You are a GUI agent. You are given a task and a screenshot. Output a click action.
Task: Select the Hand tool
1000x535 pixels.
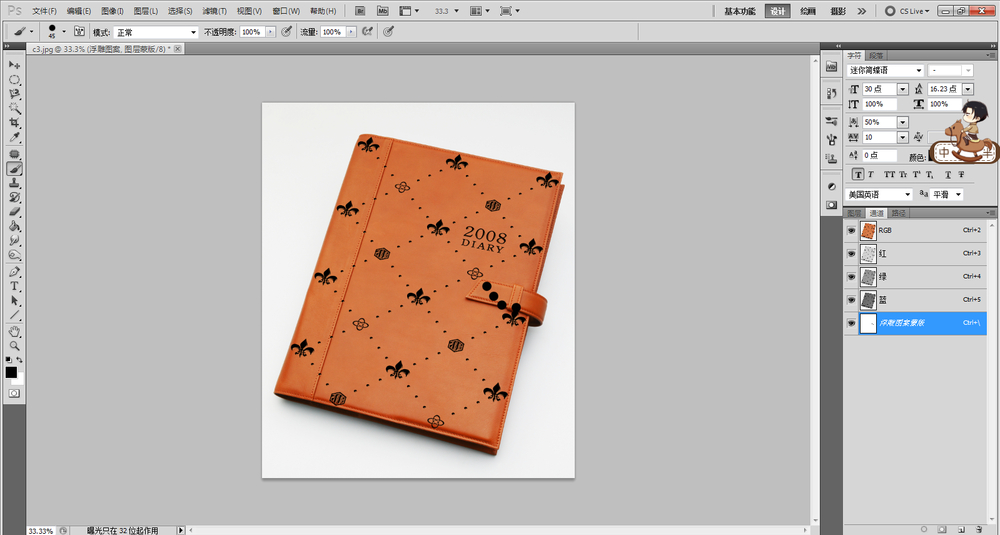click(x=15, y=331)
